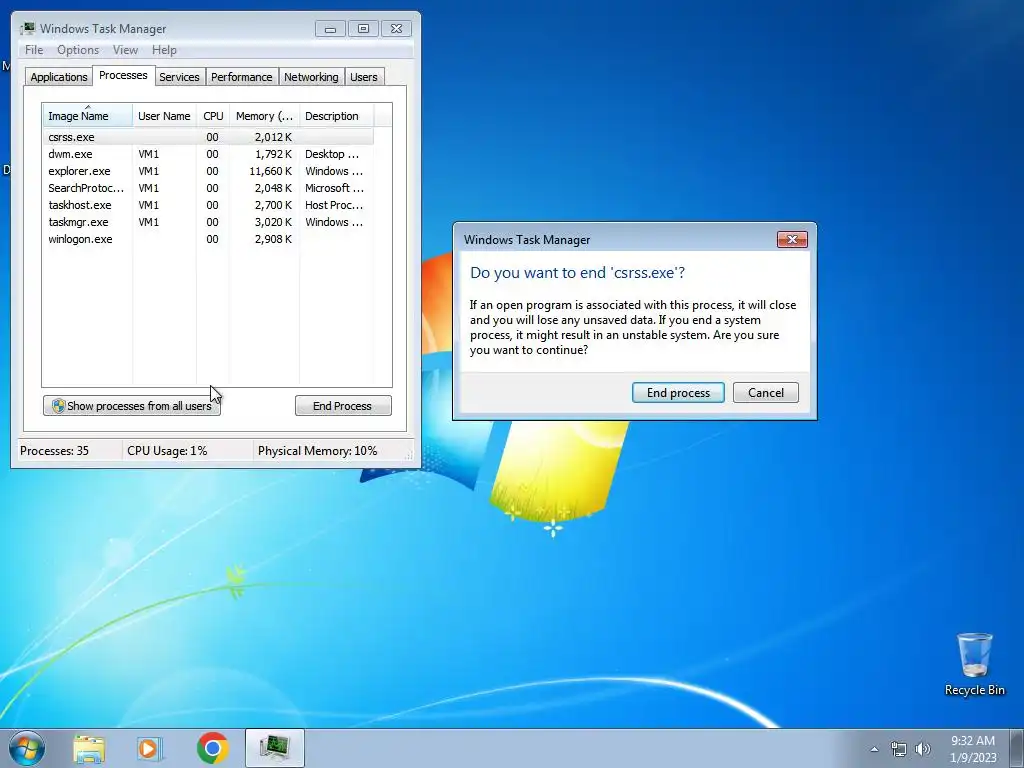Close the confirmation dialog with X
The height and width of the screenshot is (768, 1024).
click(x=792, y=240)
